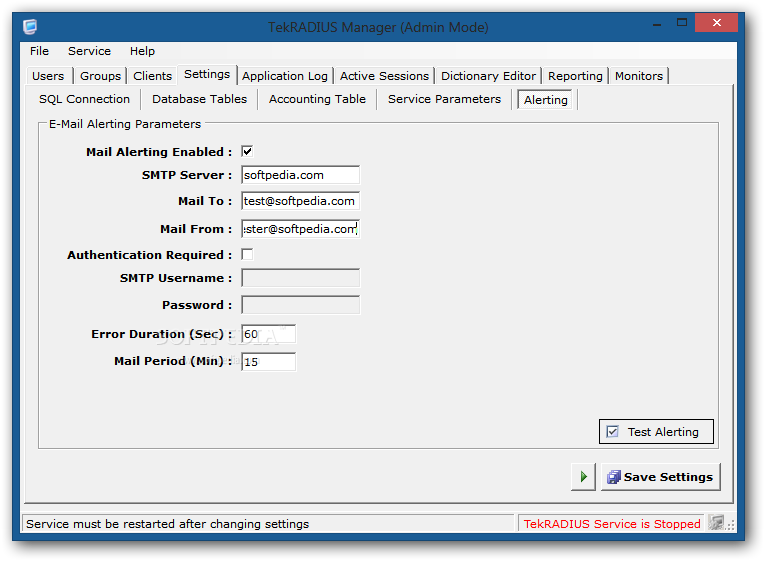Viewport: 765px width, 561px height.
Task: Switch to the Users tab
Action: coord(48,76)
